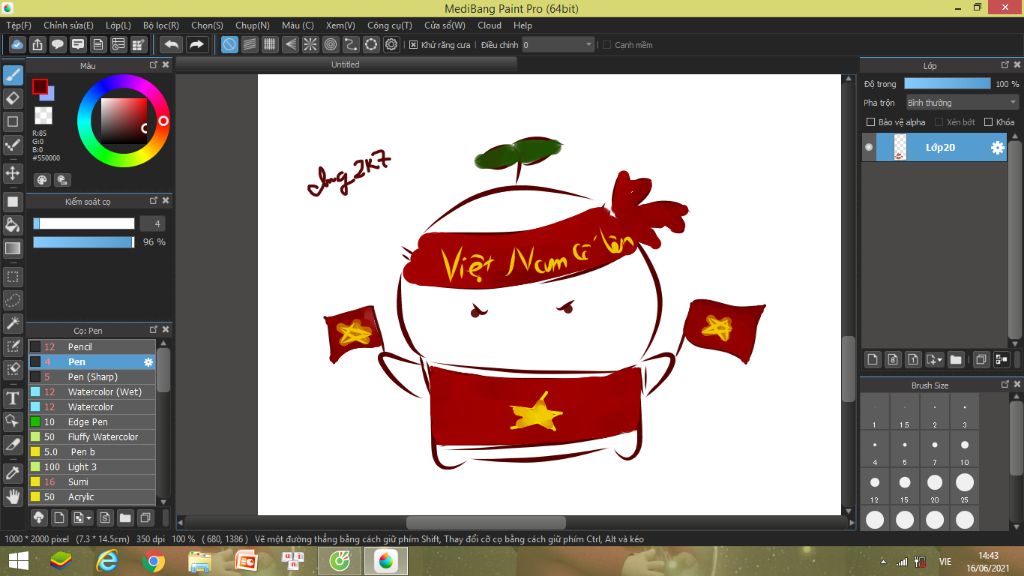
Task: Select the Eraser tool
Action: click(x=12, y=99)
